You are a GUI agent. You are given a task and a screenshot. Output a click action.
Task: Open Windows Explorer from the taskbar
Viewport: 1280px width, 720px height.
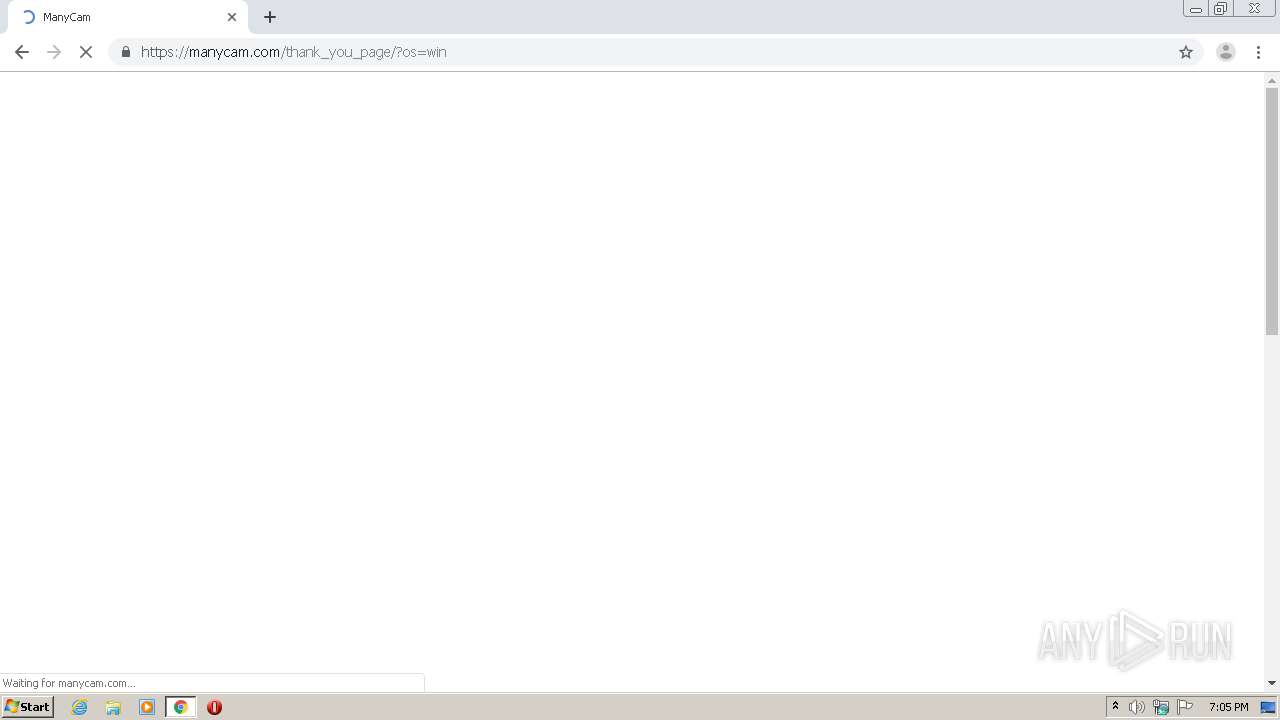point(113,707)
